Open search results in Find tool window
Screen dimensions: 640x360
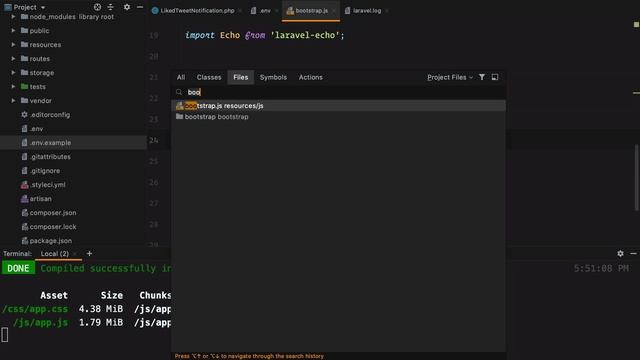point(495,77)
